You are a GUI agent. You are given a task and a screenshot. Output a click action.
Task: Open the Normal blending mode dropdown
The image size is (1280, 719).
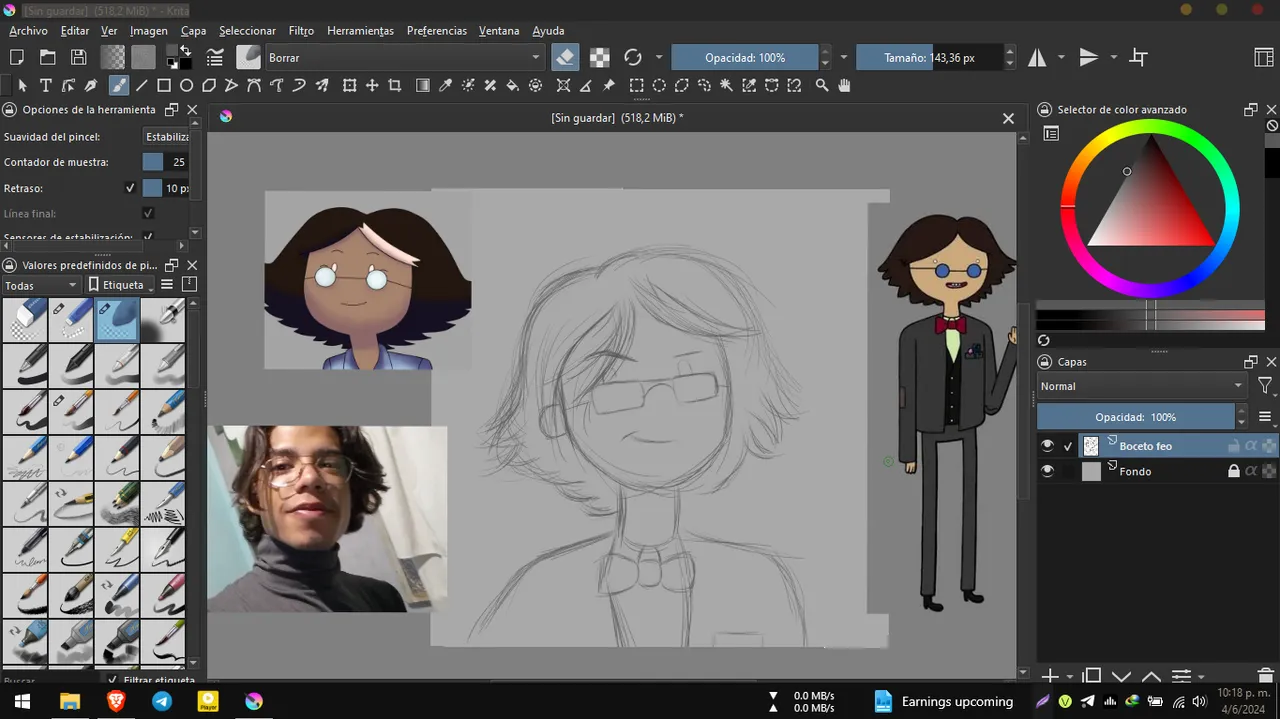pos(1142,386)
